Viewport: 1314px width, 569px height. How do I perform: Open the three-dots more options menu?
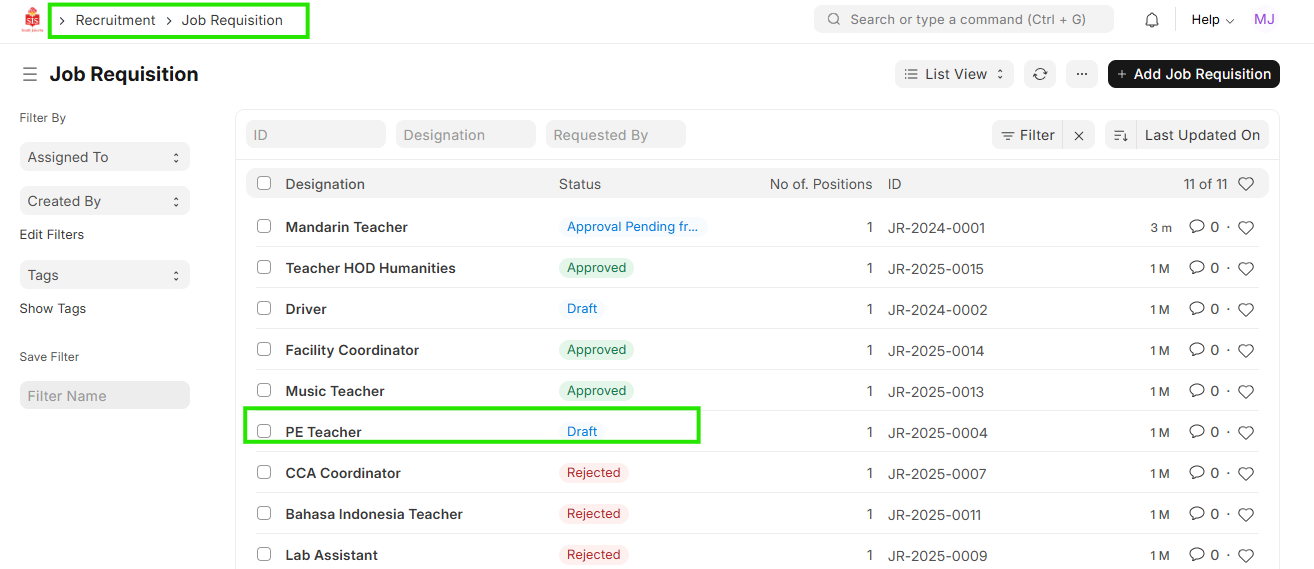(1081, 74)
